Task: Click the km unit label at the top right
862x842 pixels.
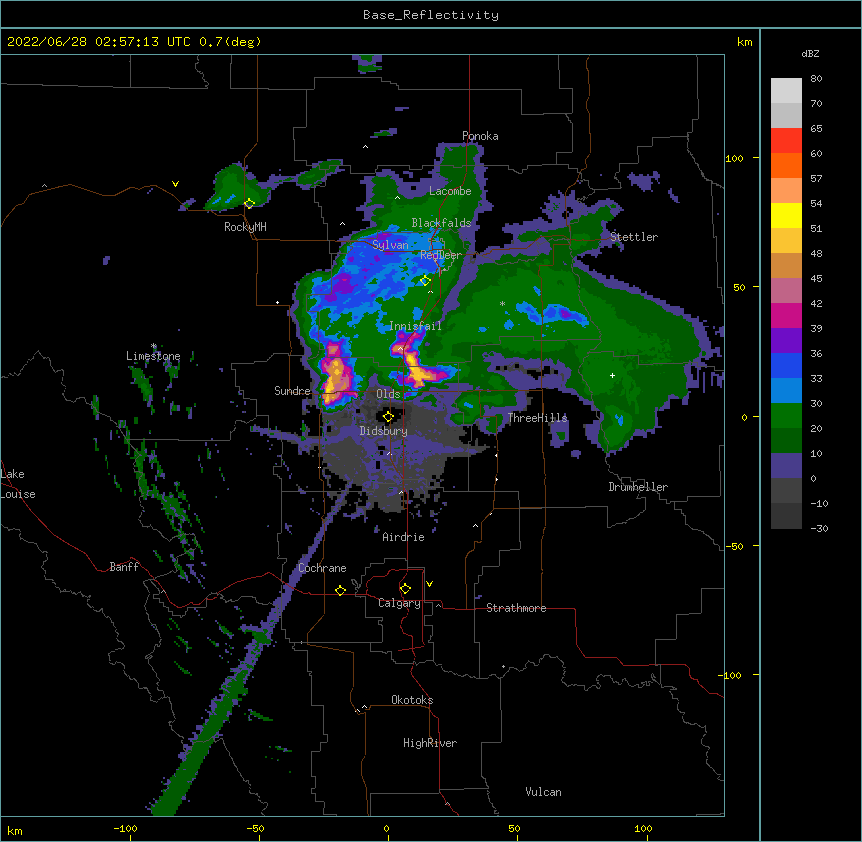Action: [x=744, y=42]
